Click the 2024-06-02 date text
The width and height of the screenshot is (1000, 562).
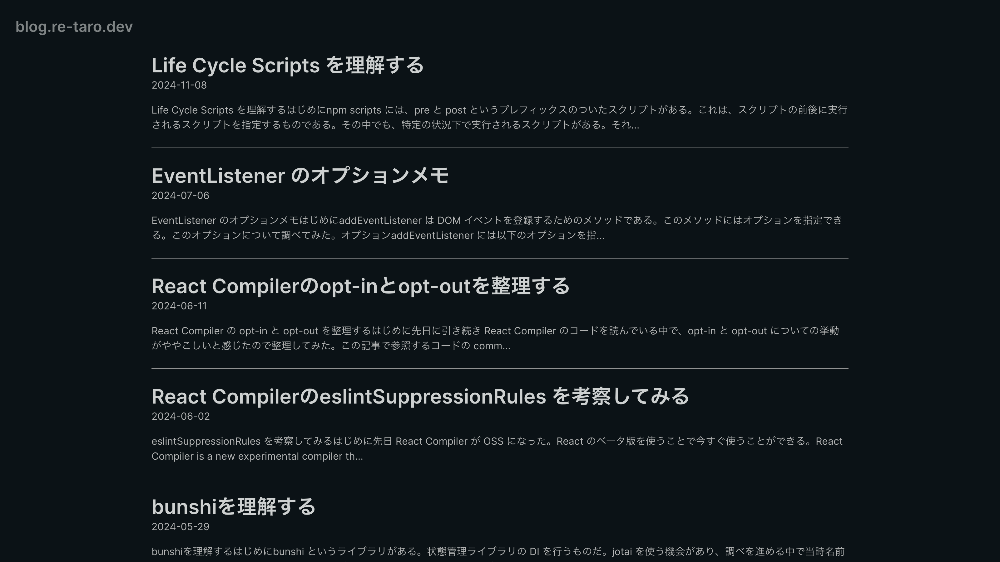pyautogui.click(x=180, y=416)
